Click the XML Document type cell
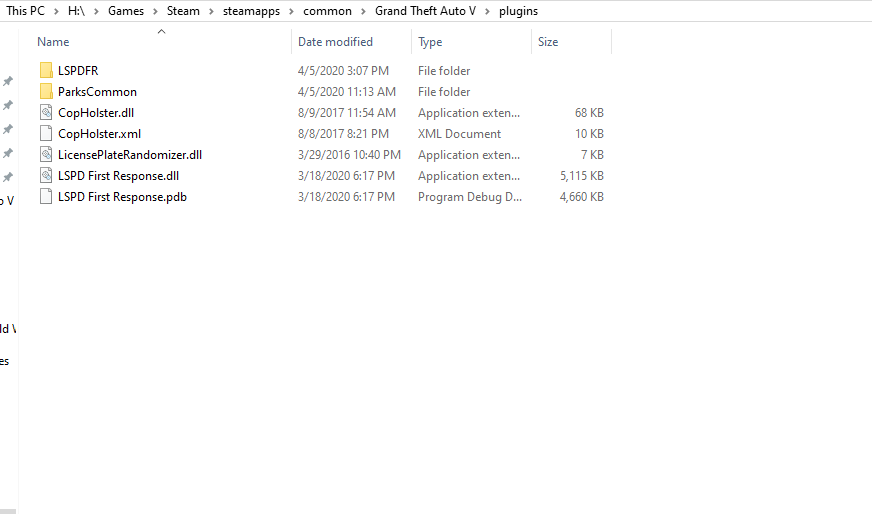Screen dimensions: 872x514 pos(459,134)
